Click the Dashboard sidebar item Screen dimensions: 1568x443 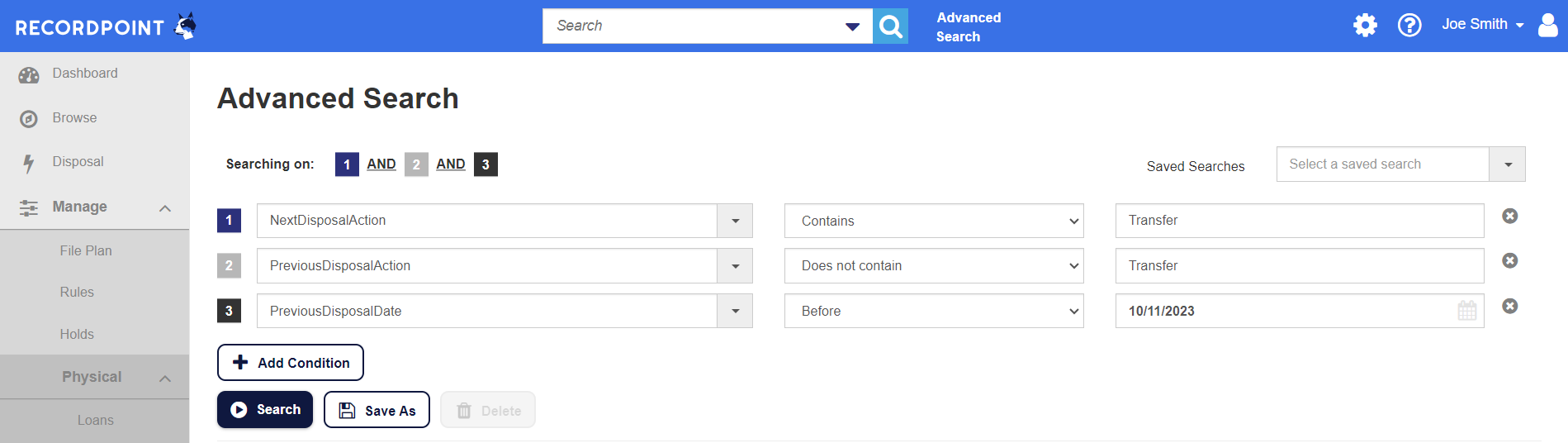tap(85, 74)
